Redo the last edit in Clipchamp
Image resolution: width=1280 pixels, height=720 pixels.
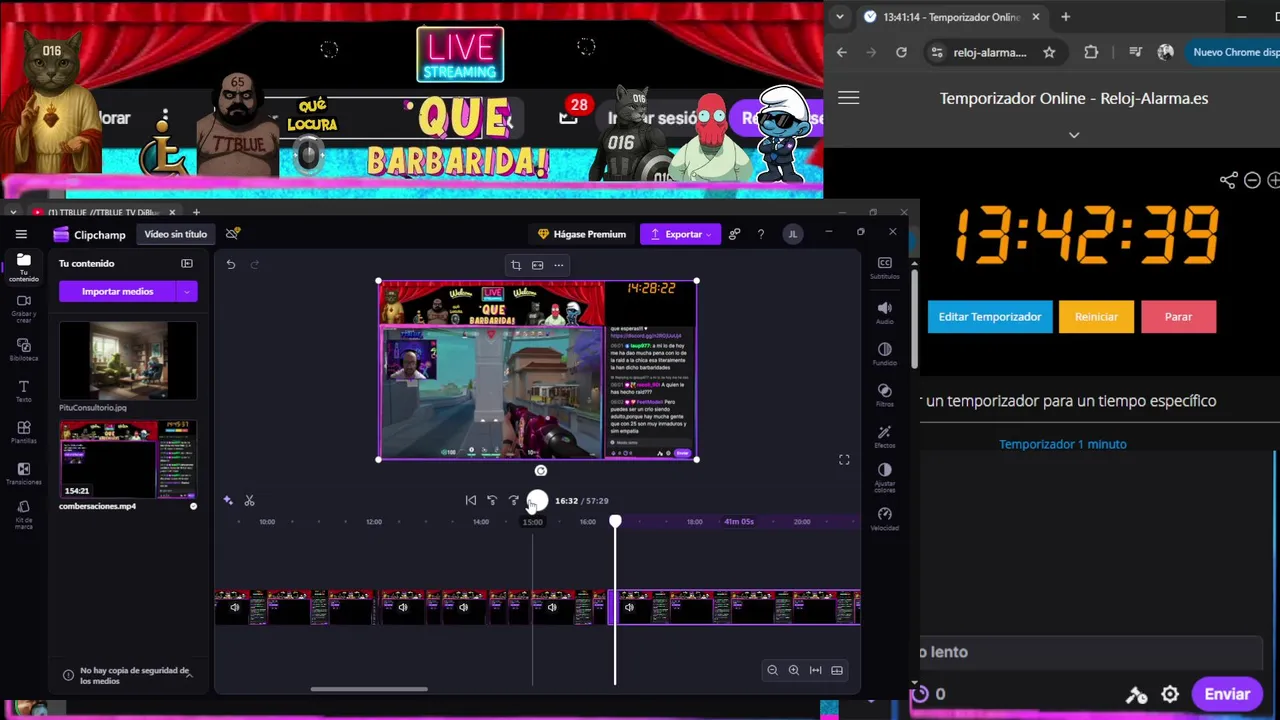255,264
